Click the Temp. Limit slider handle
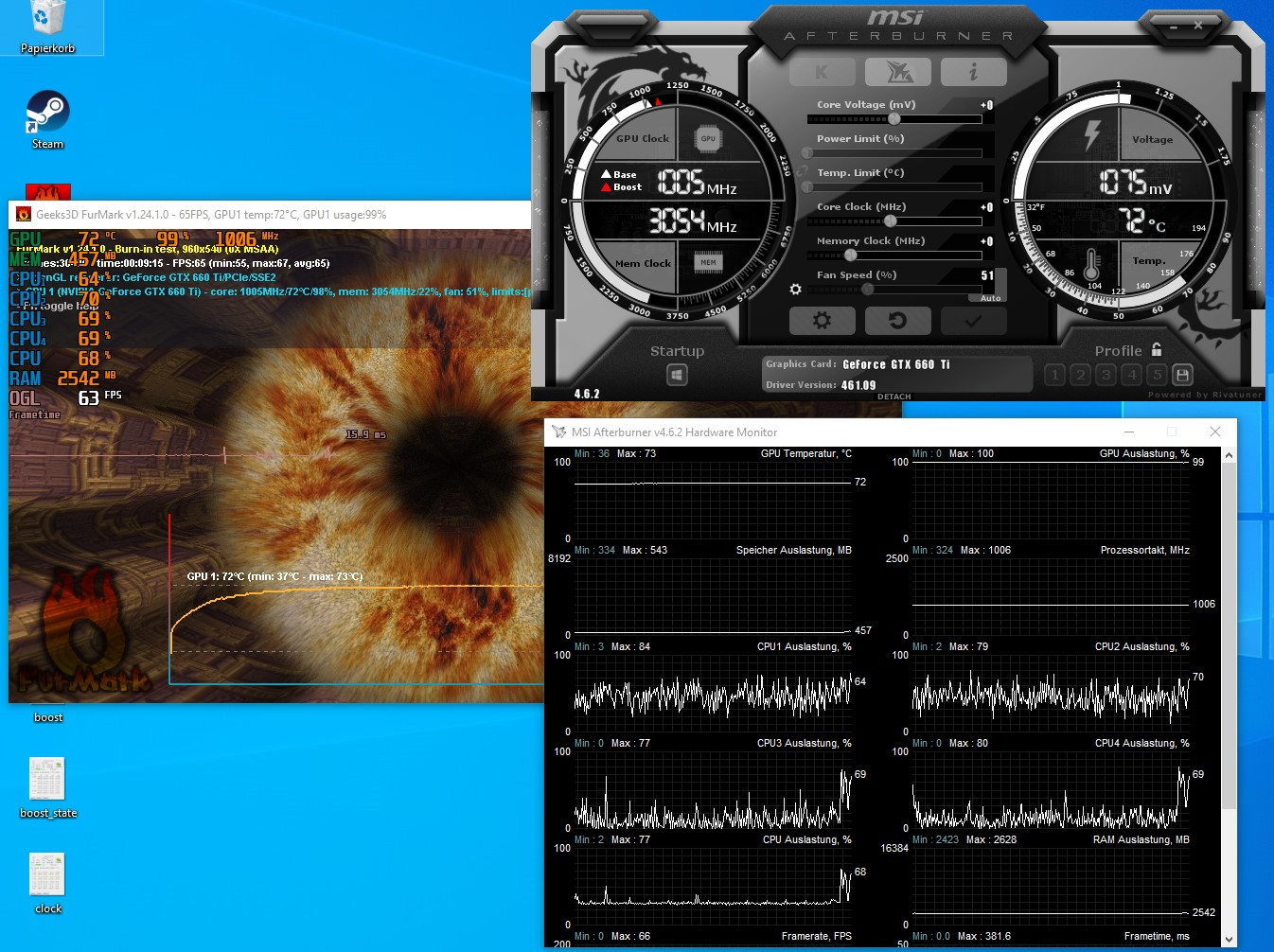This screenshot has width=1274, height=952. tap(807, 187)
